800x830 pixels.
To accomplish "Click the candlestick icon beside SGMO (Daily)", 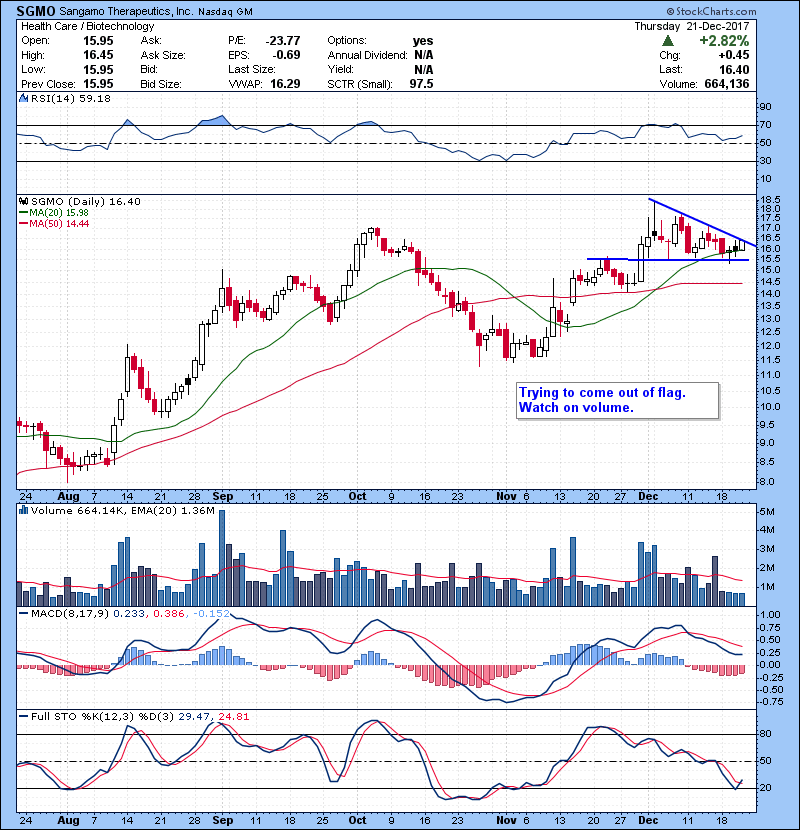I will pyautogui.click(x=23, y=201).
